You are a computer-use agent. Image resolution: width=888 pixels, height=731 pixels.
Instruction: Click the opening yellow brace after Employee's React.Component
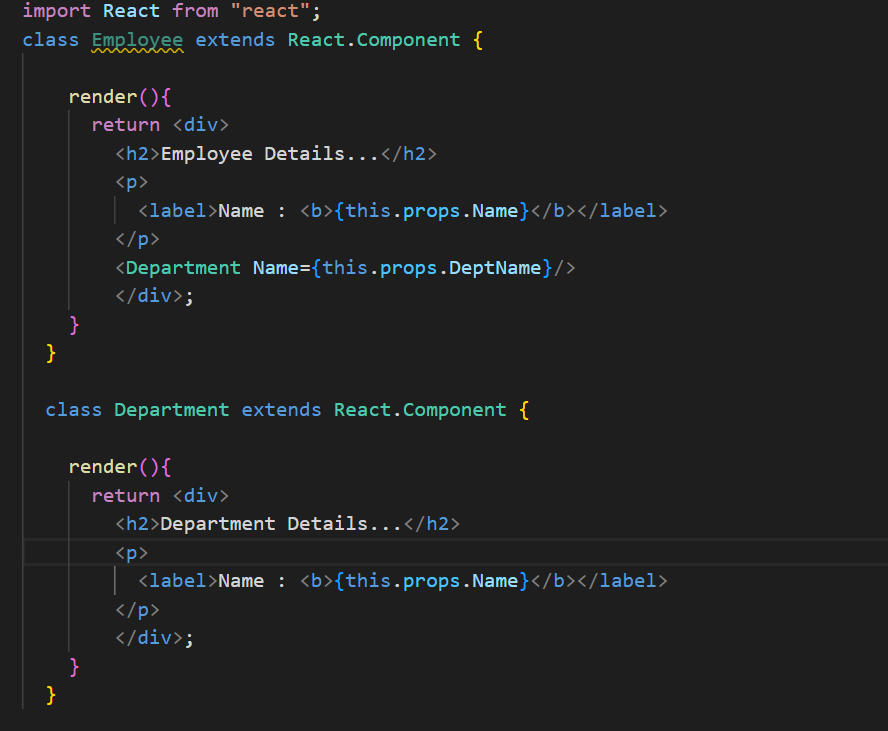[x=478, y=41]
